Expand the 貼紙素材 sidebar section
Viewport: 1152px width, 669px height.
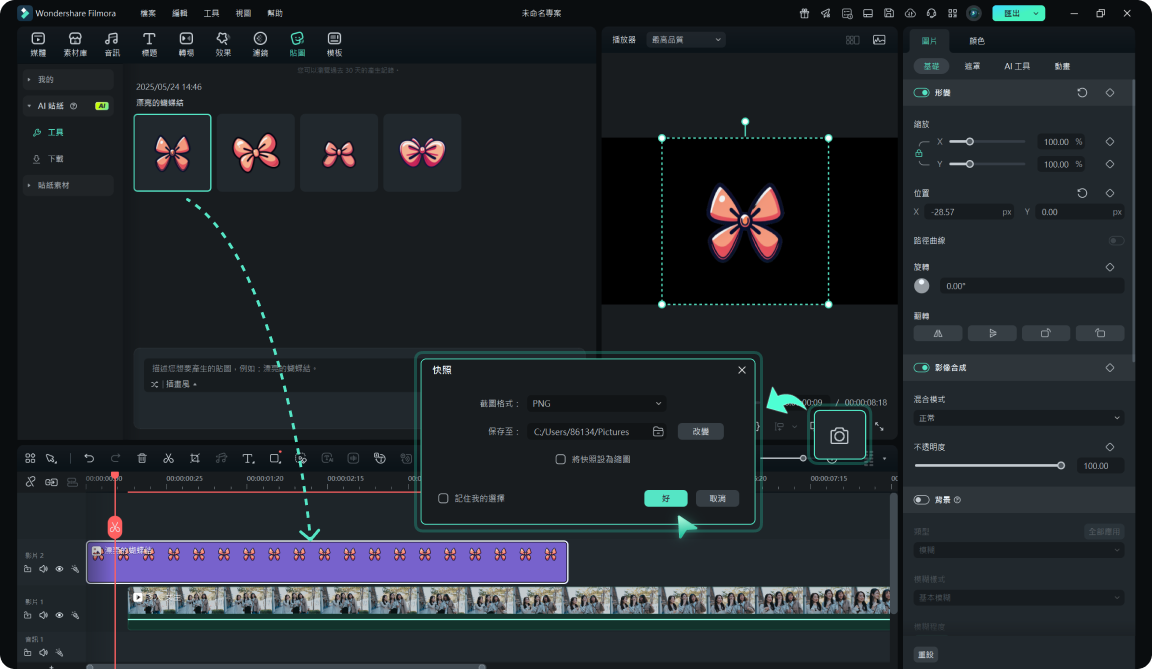29,185
